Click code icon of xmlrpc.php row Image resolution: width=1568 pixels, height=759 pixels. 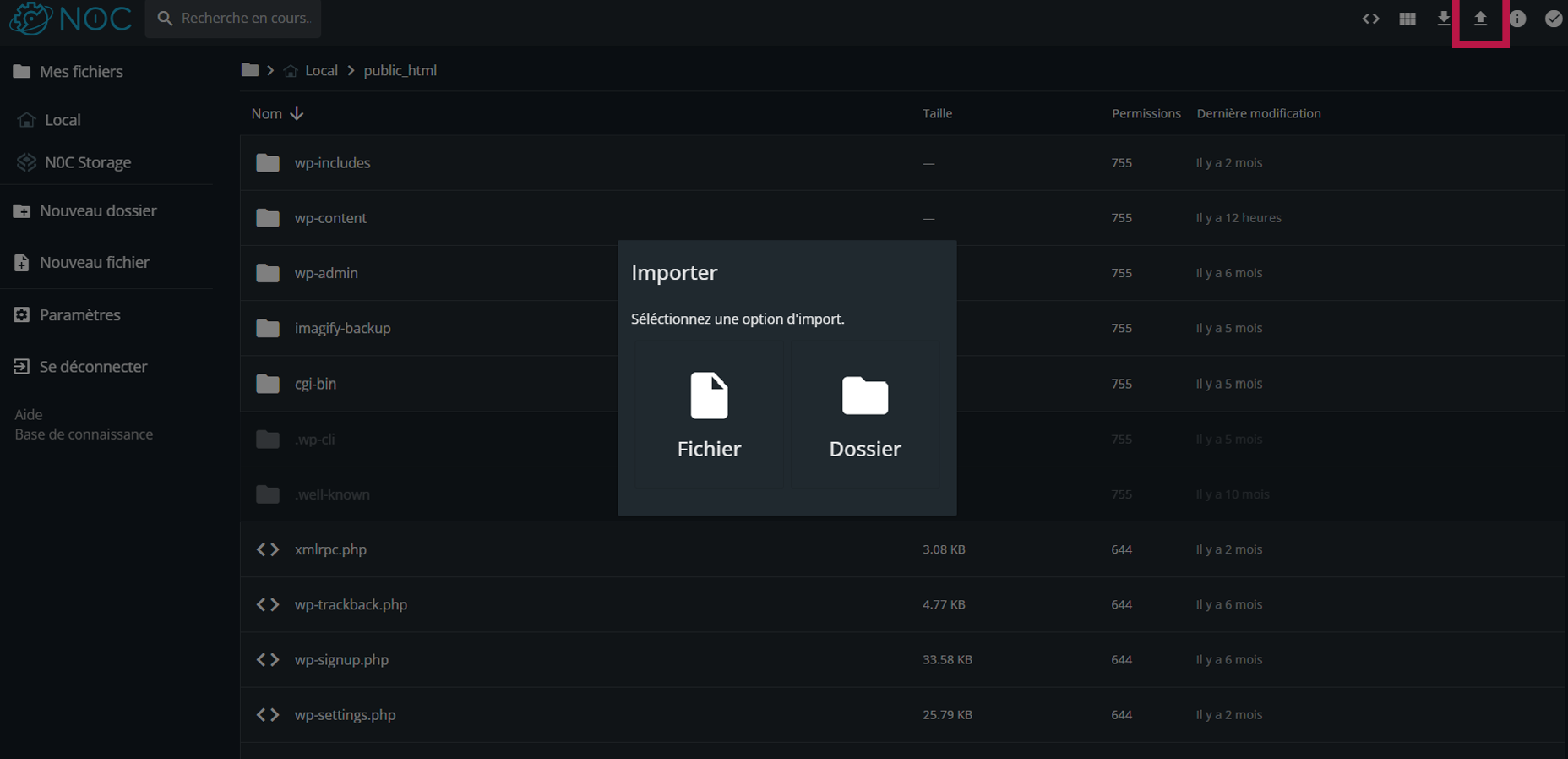[268, 549]
